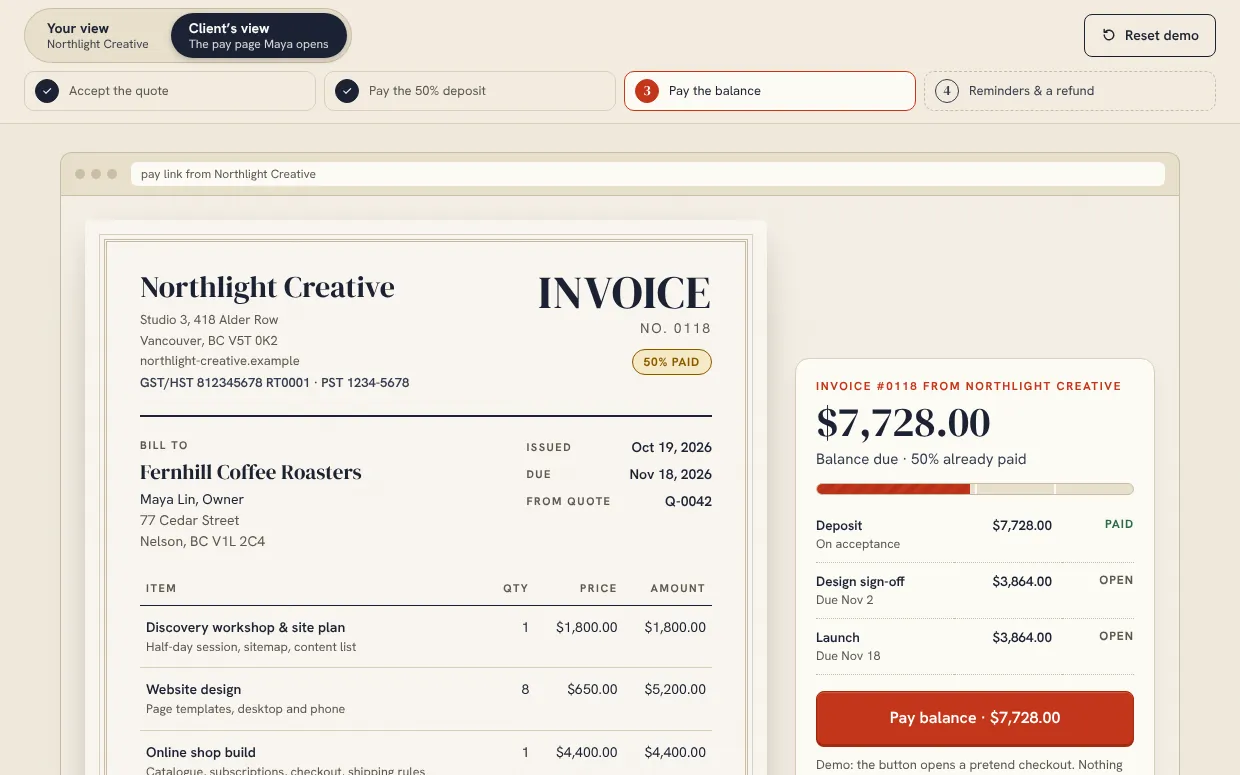Click the reset arrow icon beside Reset demo
Viewport: 1240px width, 775px height.
point(1108,35)
